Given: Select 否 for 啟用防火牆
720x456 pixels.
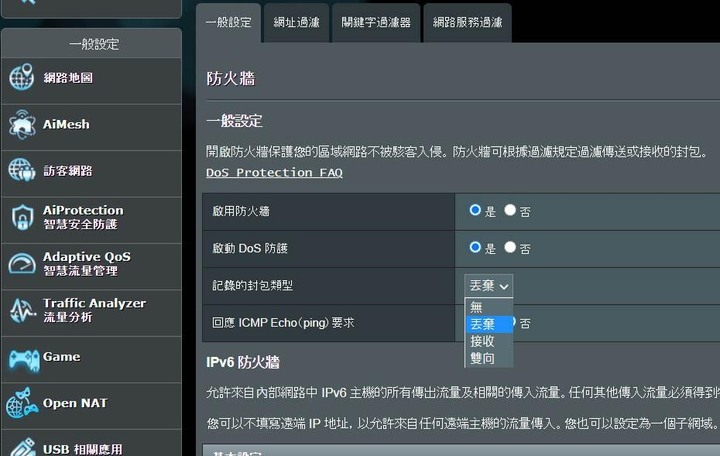Looking at the screenshot, I should pyautogui.click(x=510, y=210).
